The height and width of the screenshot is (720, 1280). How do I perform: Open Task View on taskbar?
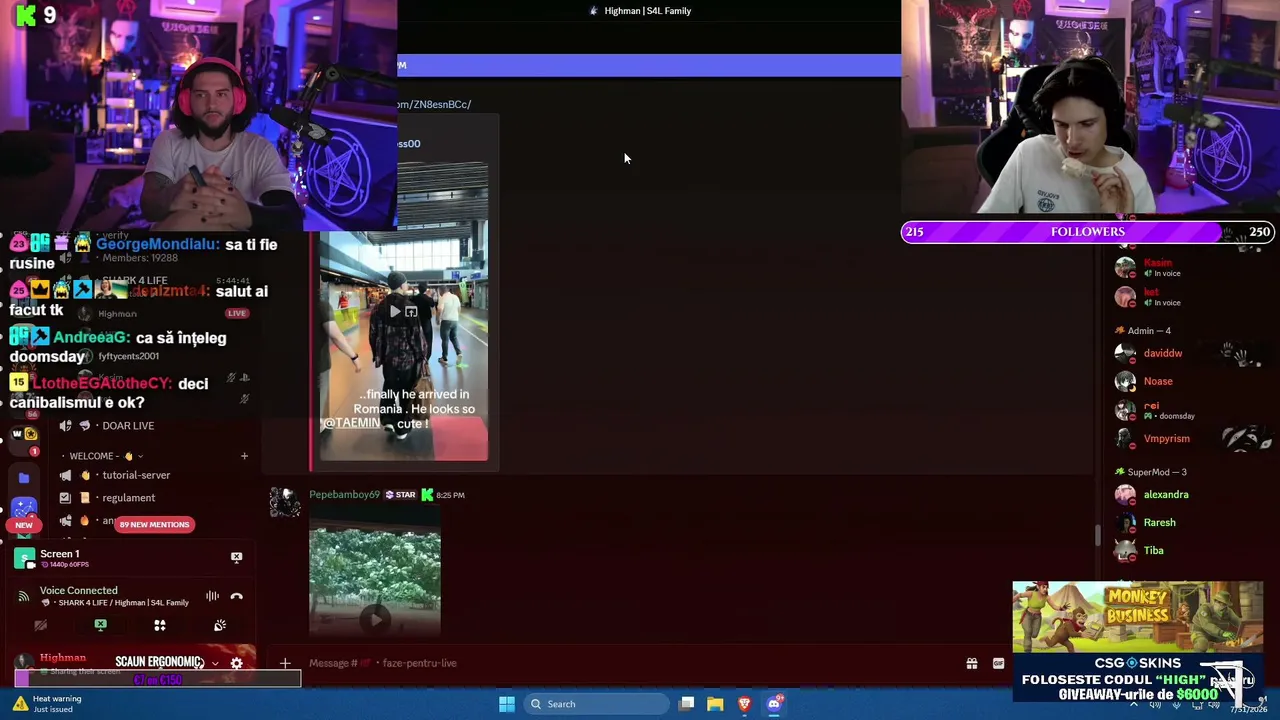(x=686, y=704)
